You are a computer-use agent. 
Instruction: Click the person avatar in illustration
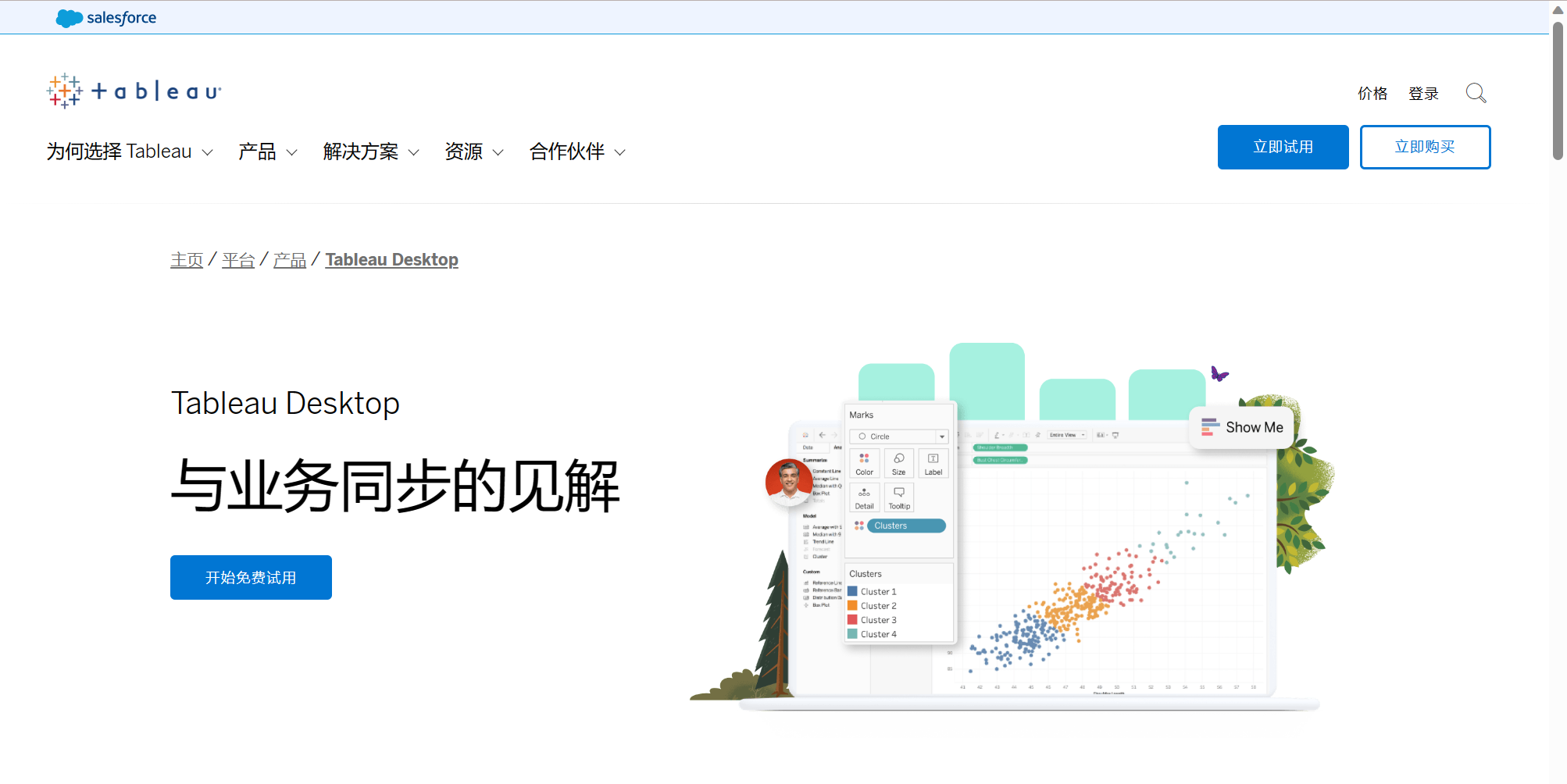789,482
